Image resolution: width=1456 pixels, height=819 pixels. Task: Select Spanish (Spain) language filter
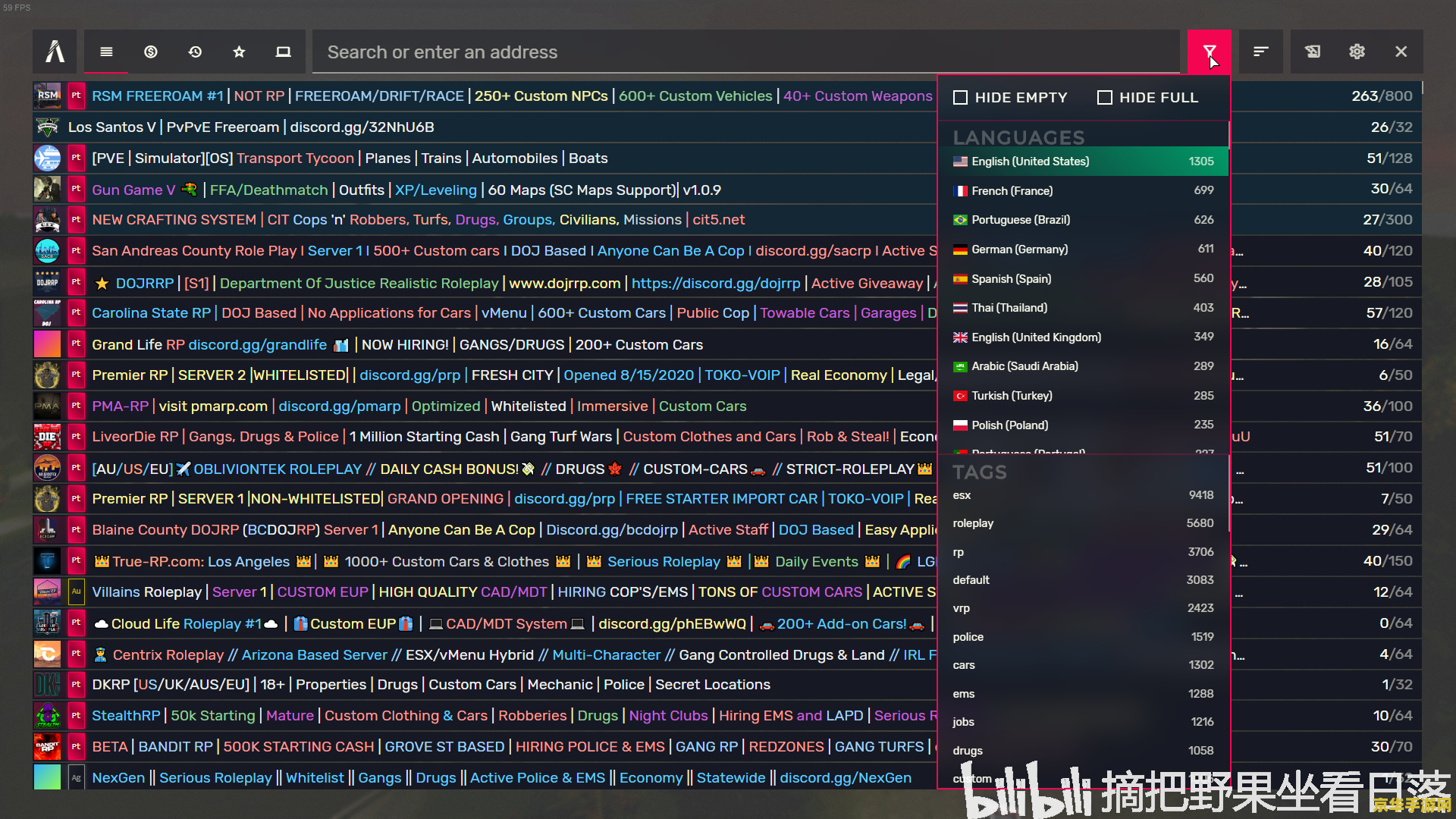pos(1083,279)
